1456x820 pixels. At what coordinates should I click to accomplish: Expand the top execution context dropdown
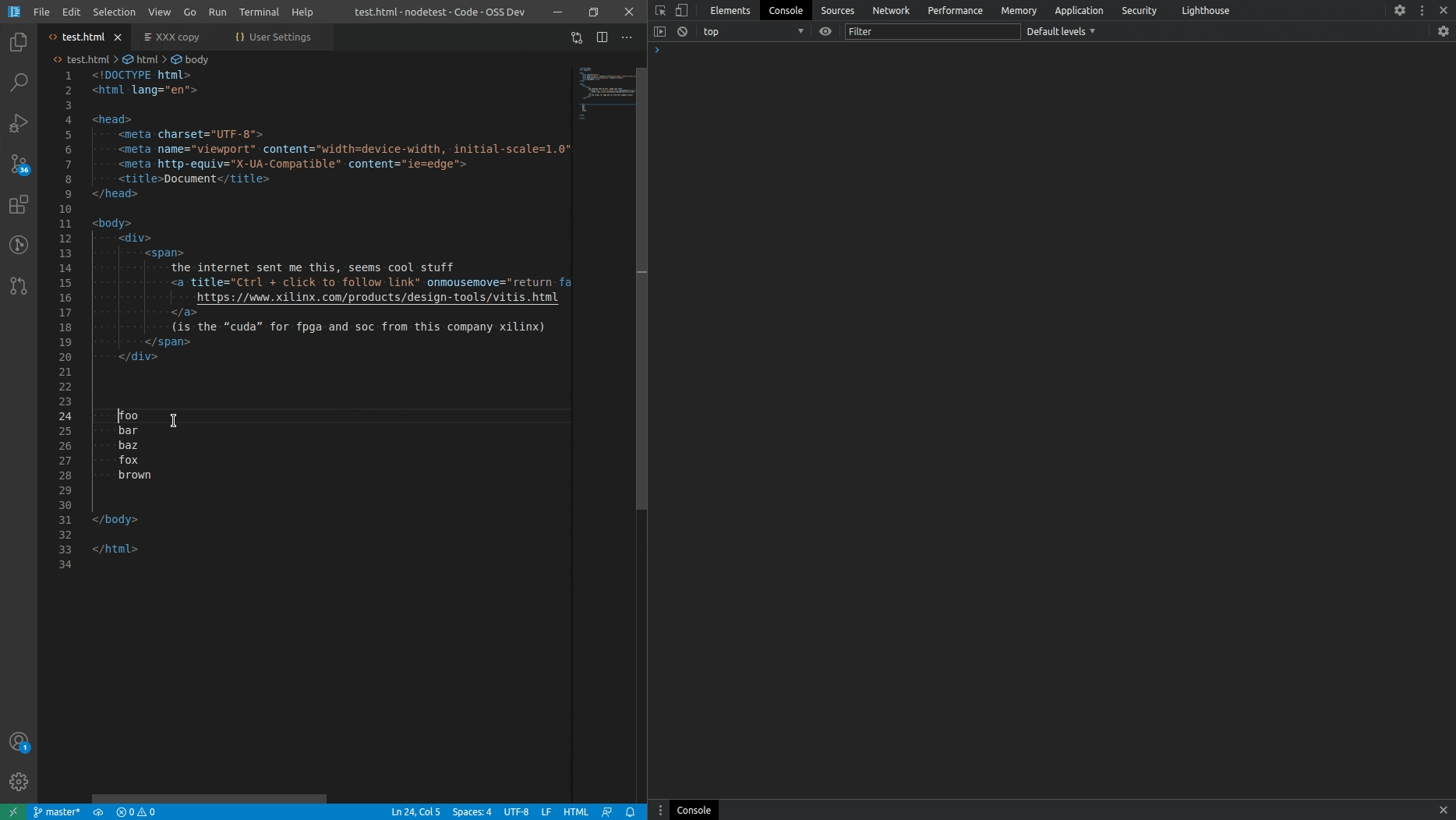point(754,32)
